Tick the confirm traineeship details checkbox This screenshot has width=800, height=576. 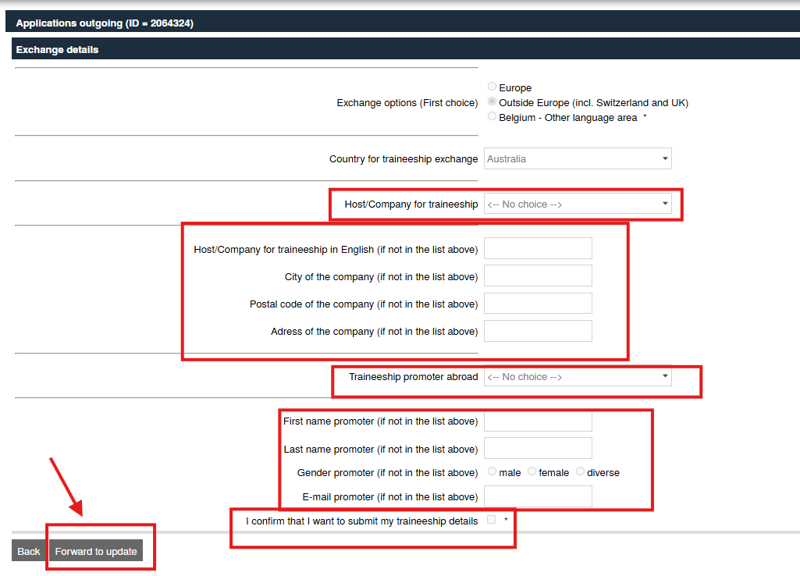tap(491, 520)
